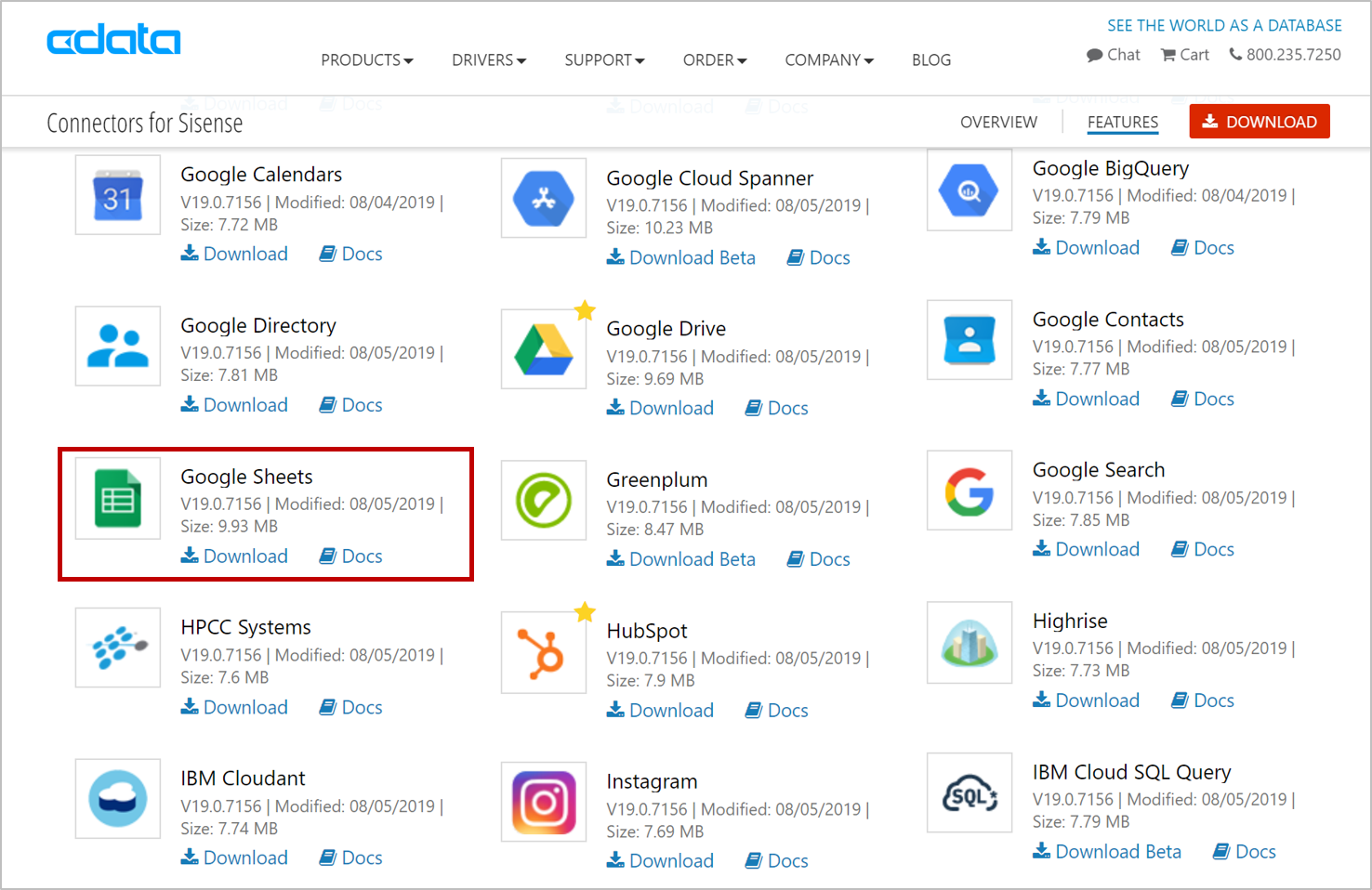Click the shopping Cart icon
The height and width of the screenshot is (890, 1372).
1168,55
